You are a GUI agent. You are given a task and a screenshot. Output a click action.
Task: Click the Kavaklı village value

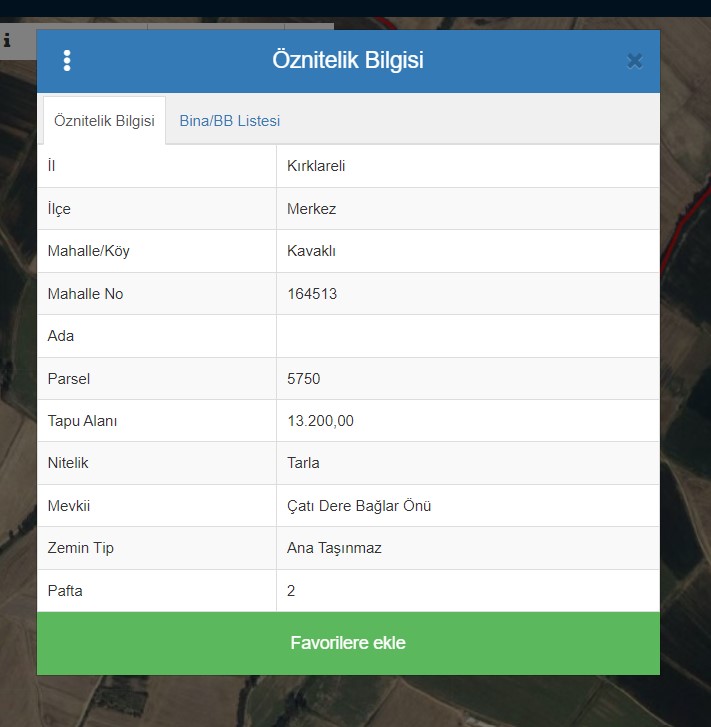(311, 251)
